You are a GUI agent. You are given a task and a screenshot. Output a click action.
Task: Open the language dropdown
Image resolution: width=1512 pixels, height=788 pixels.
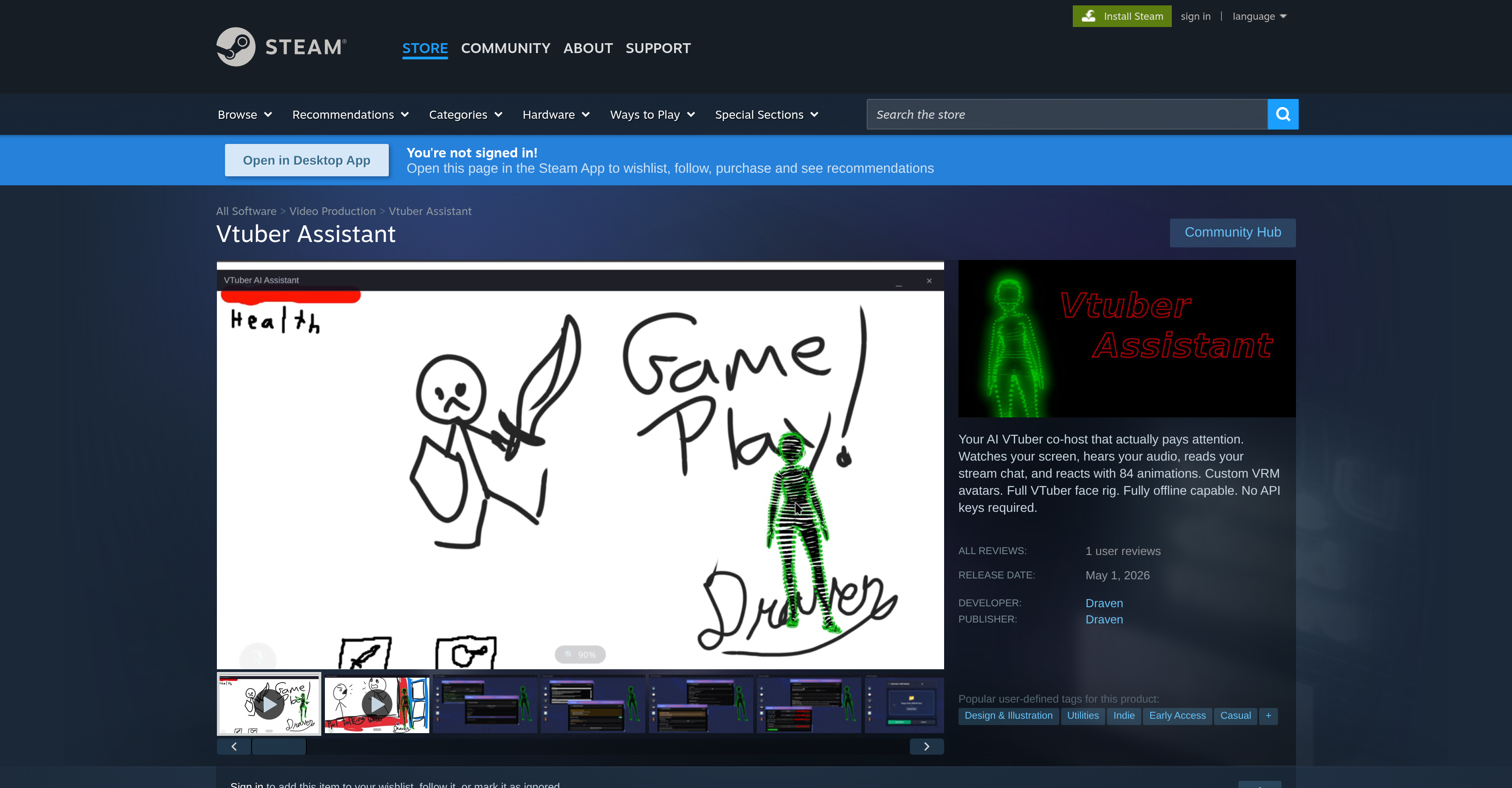[1259, 17]
